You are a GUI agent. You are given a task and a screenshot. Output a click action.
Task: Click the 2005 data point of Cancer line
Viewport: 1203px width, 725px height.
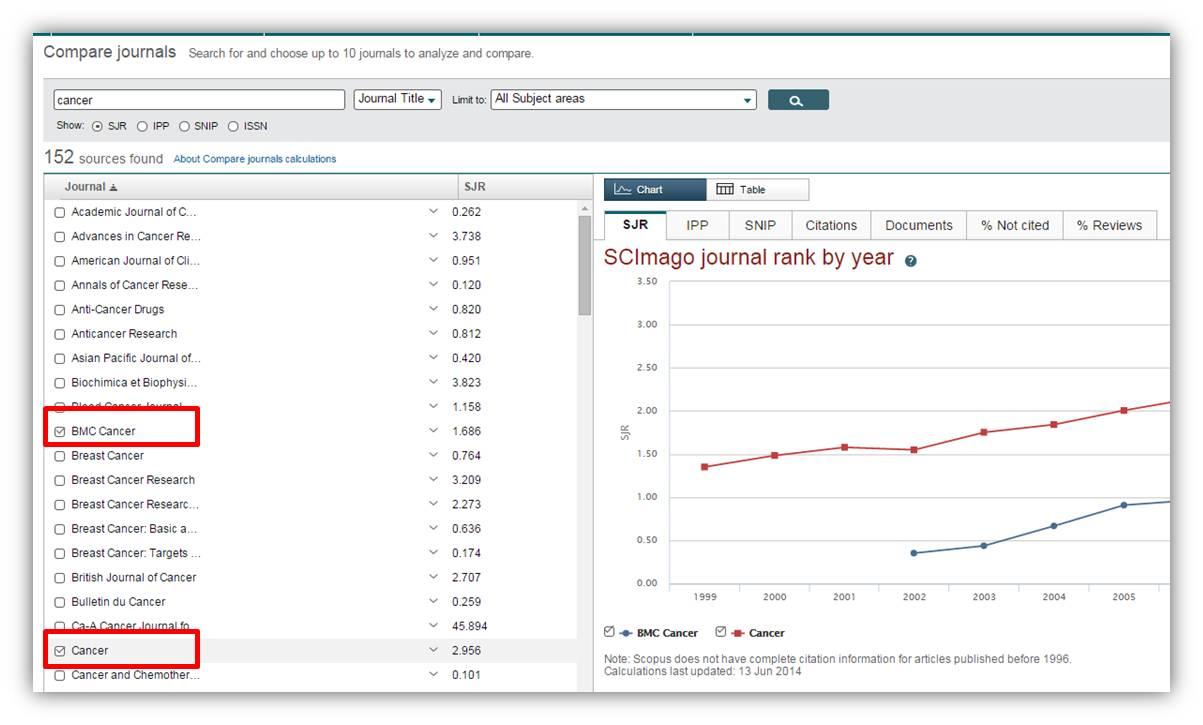[x=1123, y=410]
